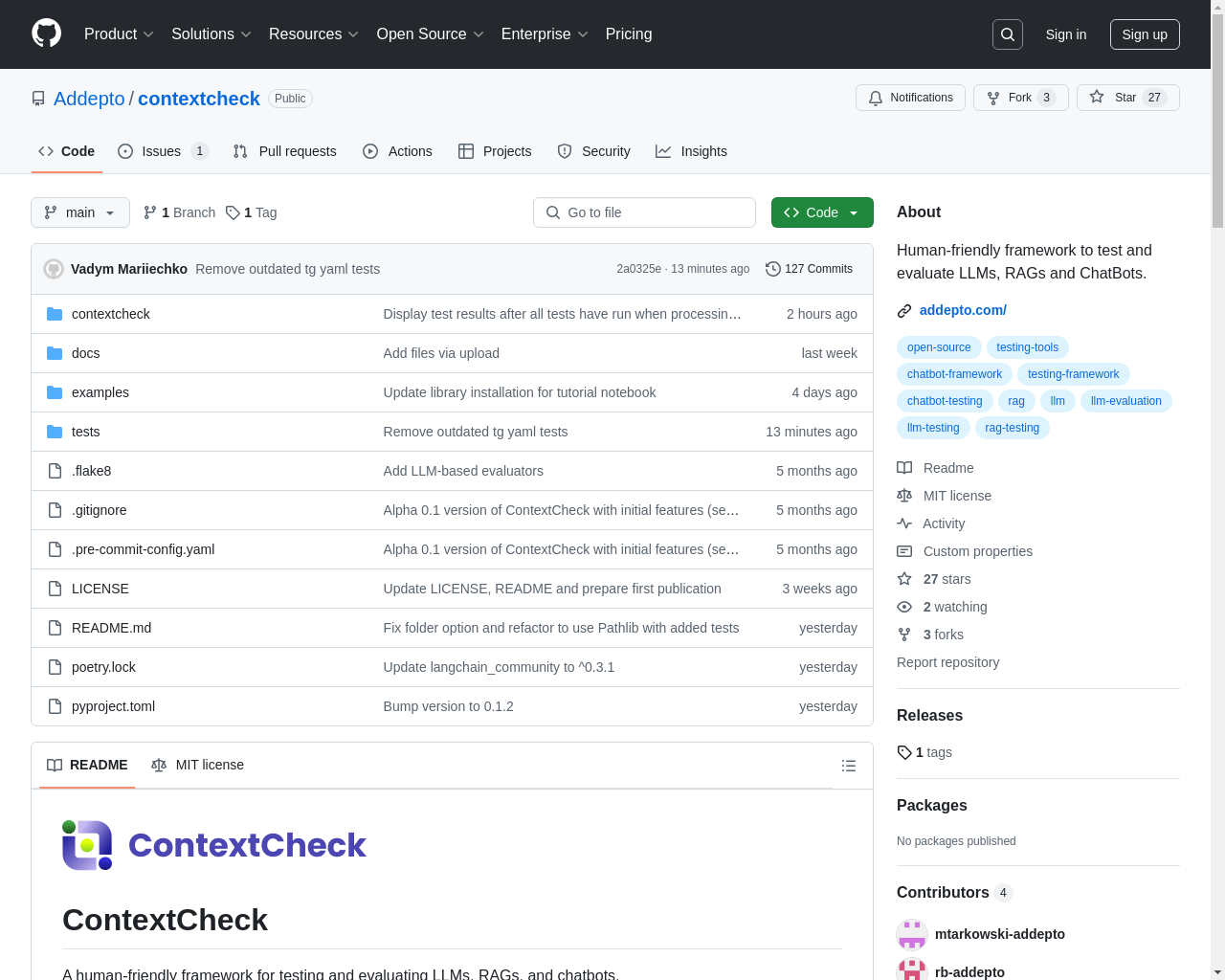The width and height of the screenshot is (1225, 980).
Task: Click the poetry.lock file icon
Action: point(55,667)
